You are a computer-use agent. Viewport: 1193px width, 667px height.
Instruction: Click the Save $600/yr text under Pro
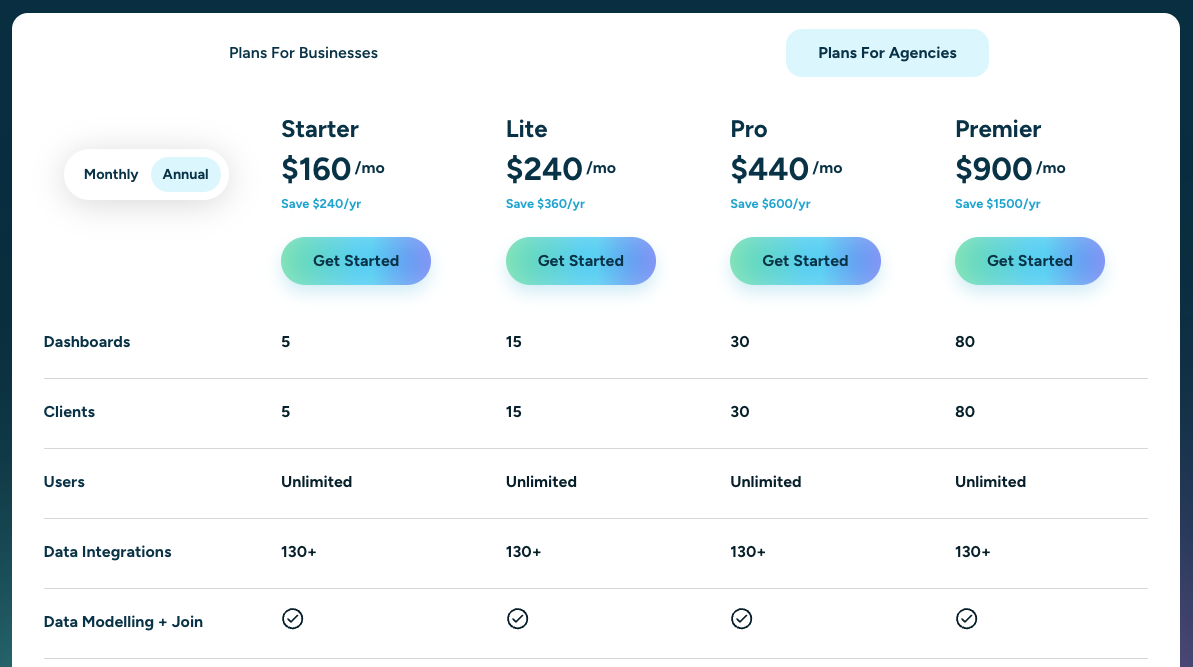click(x=770, y=203)
